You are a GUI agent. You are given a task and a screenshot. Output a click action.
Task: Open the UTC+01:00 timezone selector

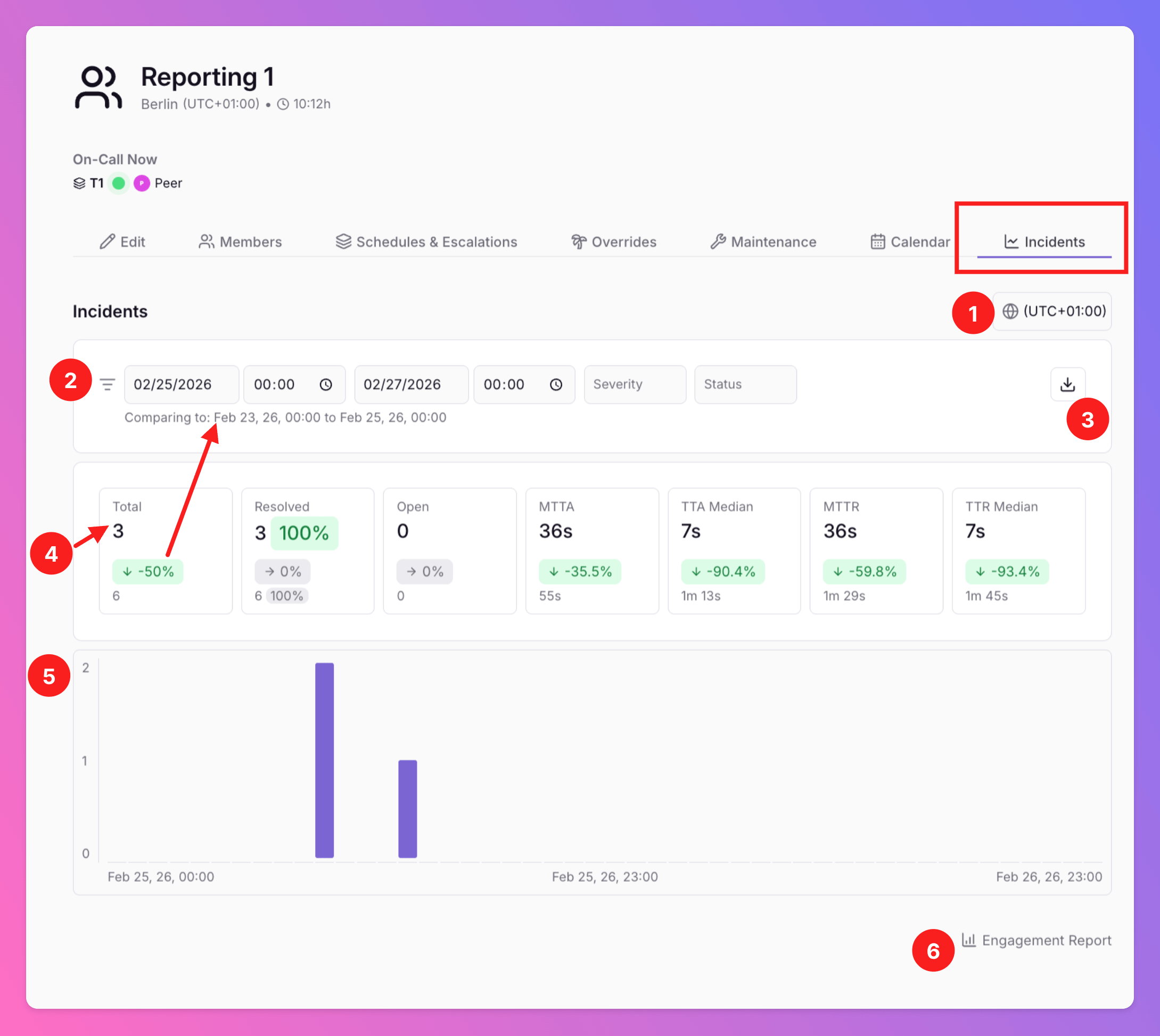pyautogui.click(x=1052, y=311)
